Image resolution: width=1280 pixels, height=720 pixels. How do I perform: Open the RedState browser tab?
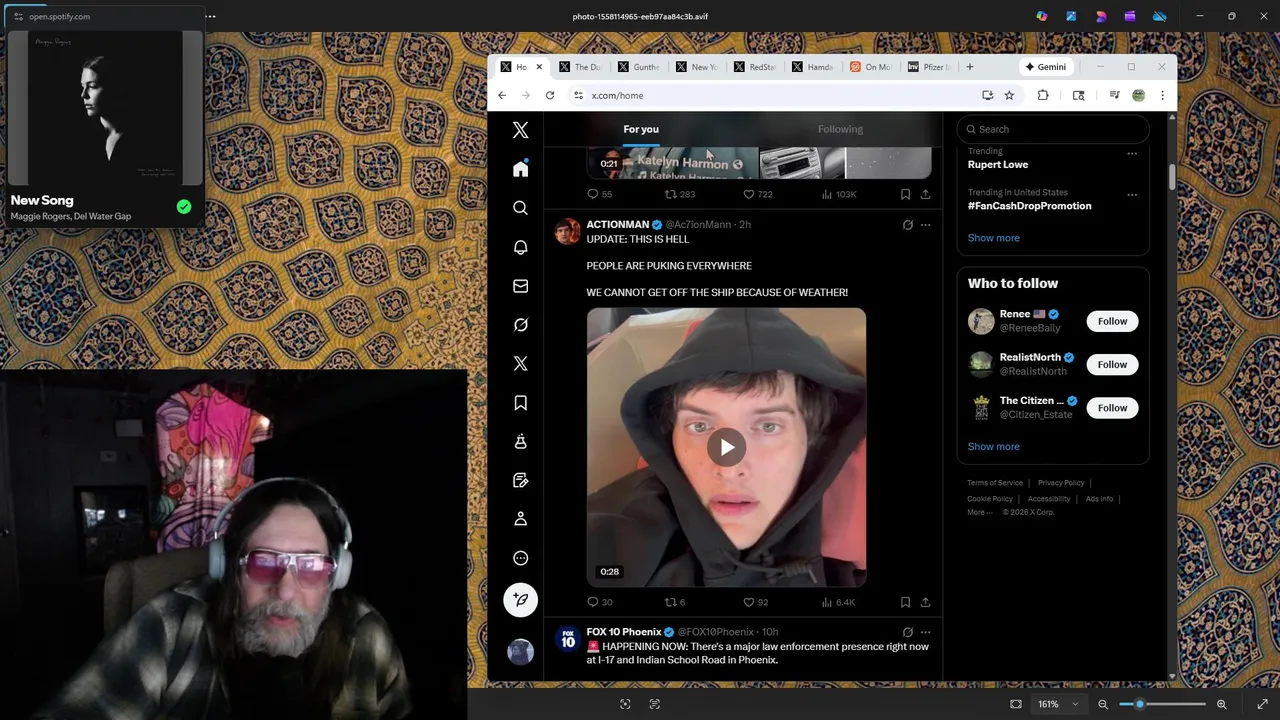pyautogui.click(x=755, y=67)
